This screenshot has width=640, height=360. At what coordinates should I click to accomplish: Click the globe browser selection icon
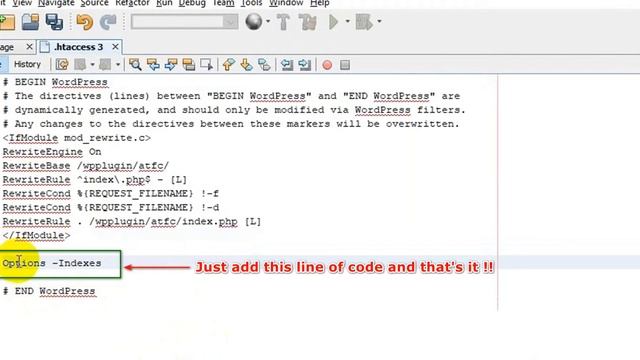pyautogui.click(x=254, y=22)
